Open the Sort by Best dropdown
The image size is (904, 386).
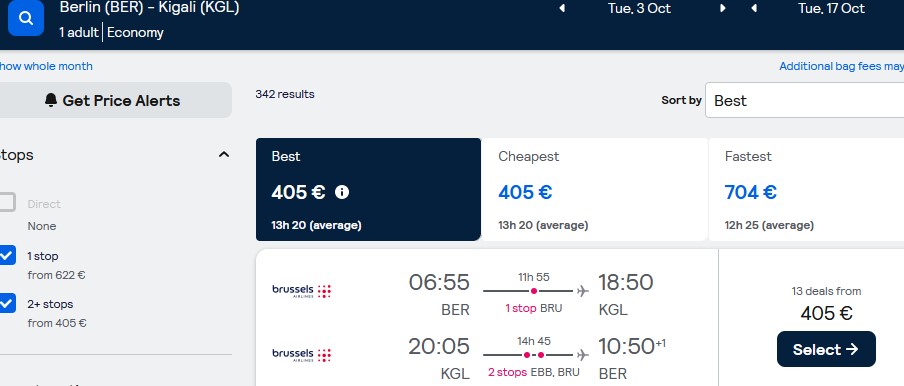pyautogui.click(x=804, y=100)
